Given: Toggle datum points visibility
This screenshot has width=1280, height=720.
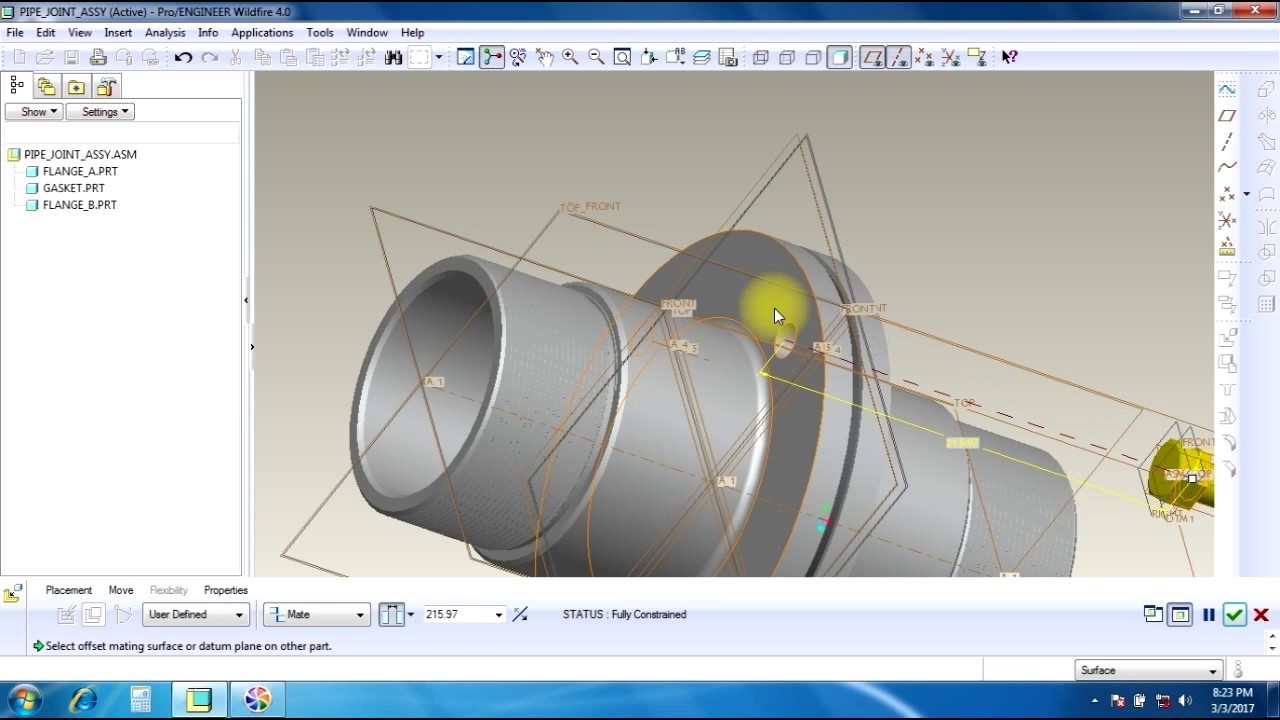Looking at the screenshot, I should 924,57.
